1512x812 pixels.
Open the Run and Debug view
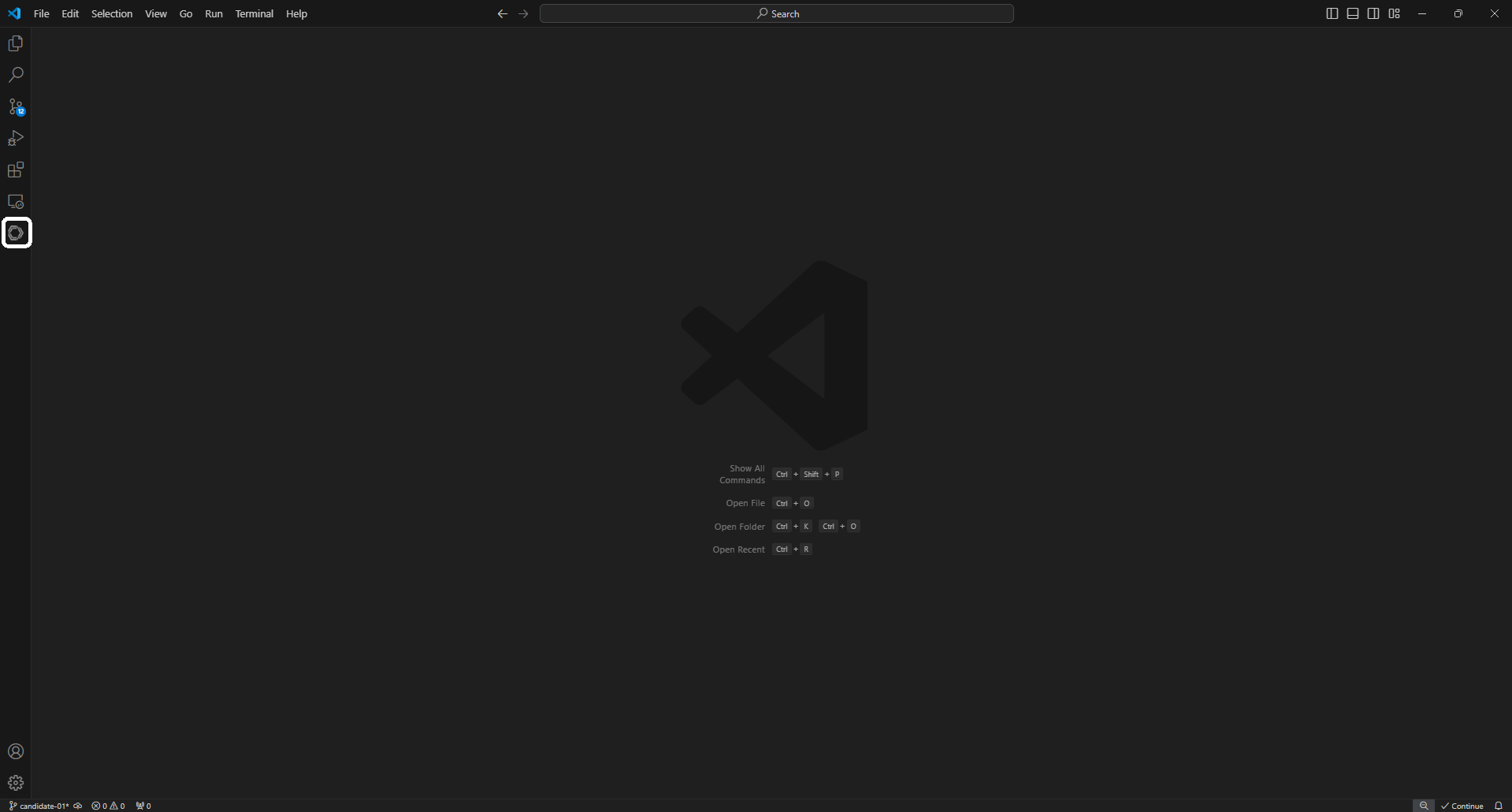16,138
